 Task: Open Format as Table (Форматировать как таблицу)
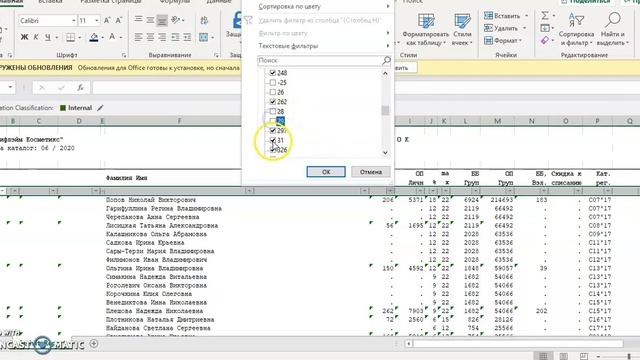pyautogui.click(x=425, y=29)
